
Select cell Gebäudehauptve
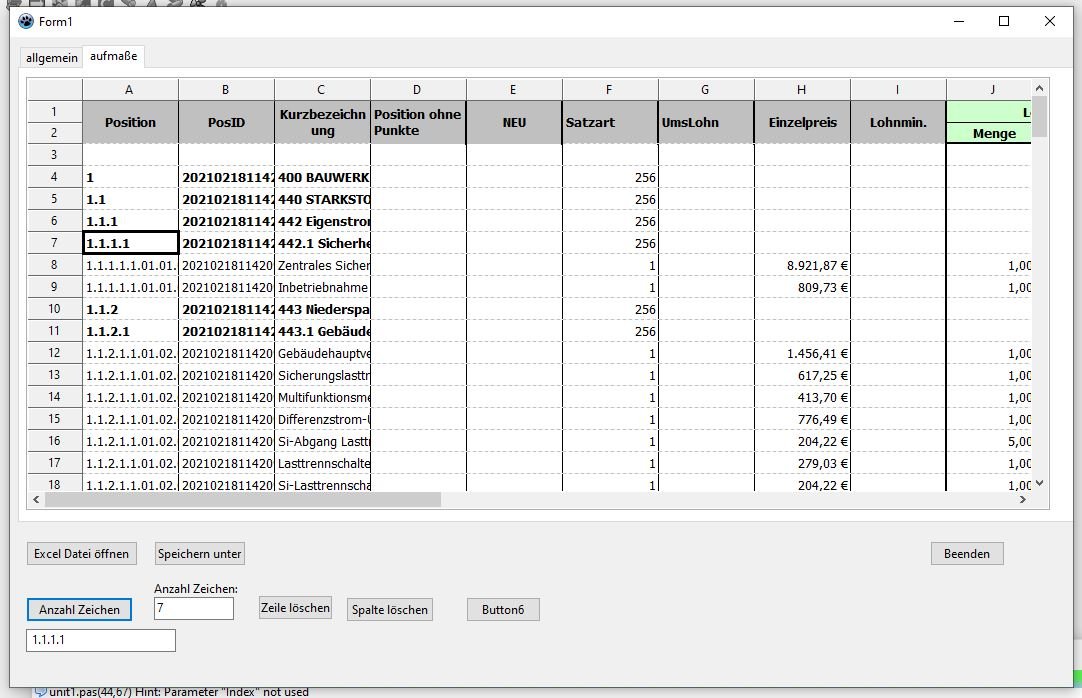click(322, 354)
